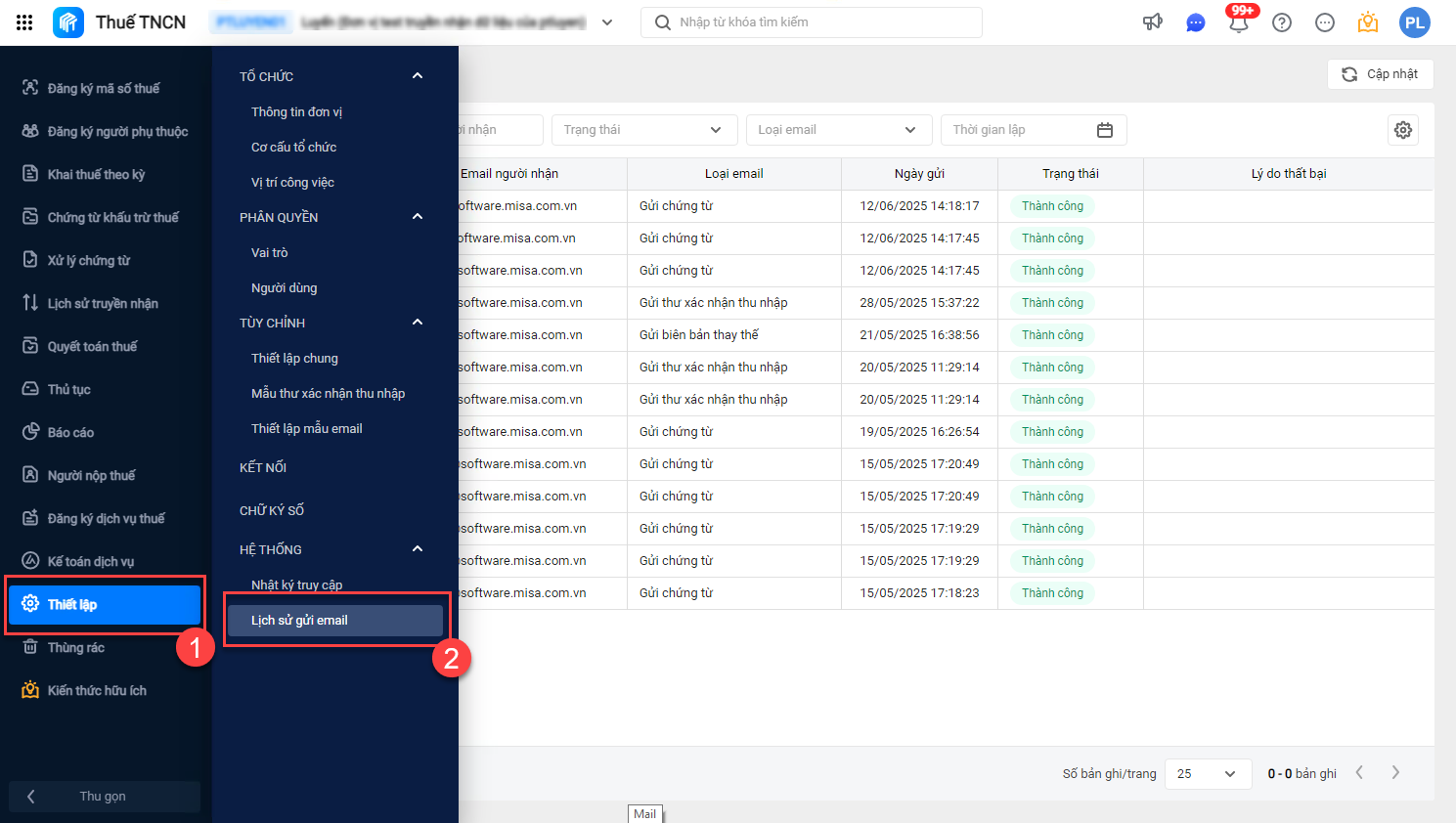Open Chứng từ khấu trừ thuế sidebar item

tap(105, 217)
